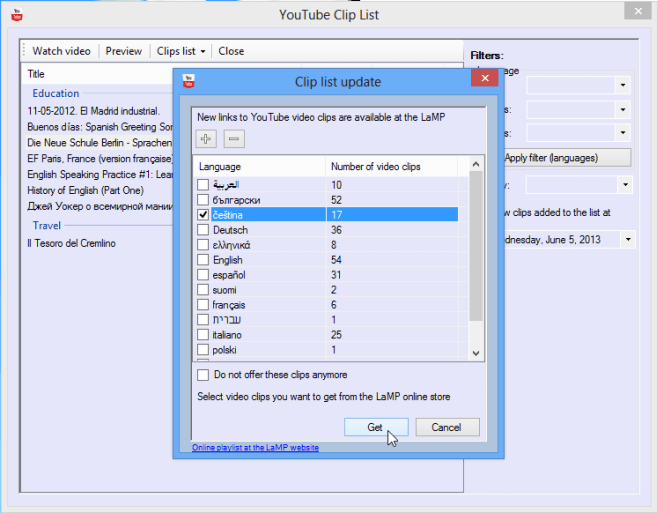658x513 pixels.
Task: Select Buenos días: Spanish Greeting row
Action: click(97, 127)
